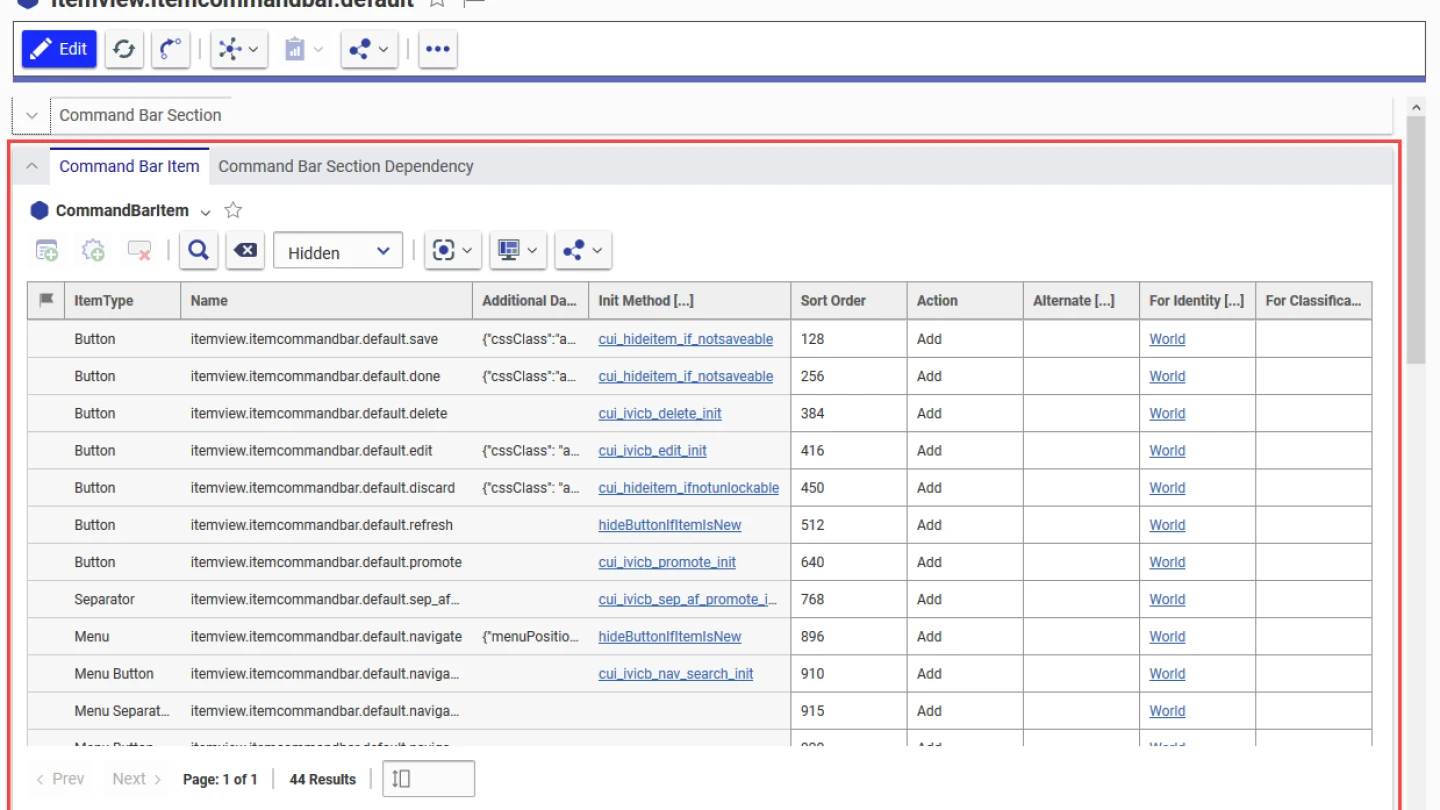Viewport: 1440px width, 810px height.
Task: Sort by the ItemType column header
Action: click(122, 300)
